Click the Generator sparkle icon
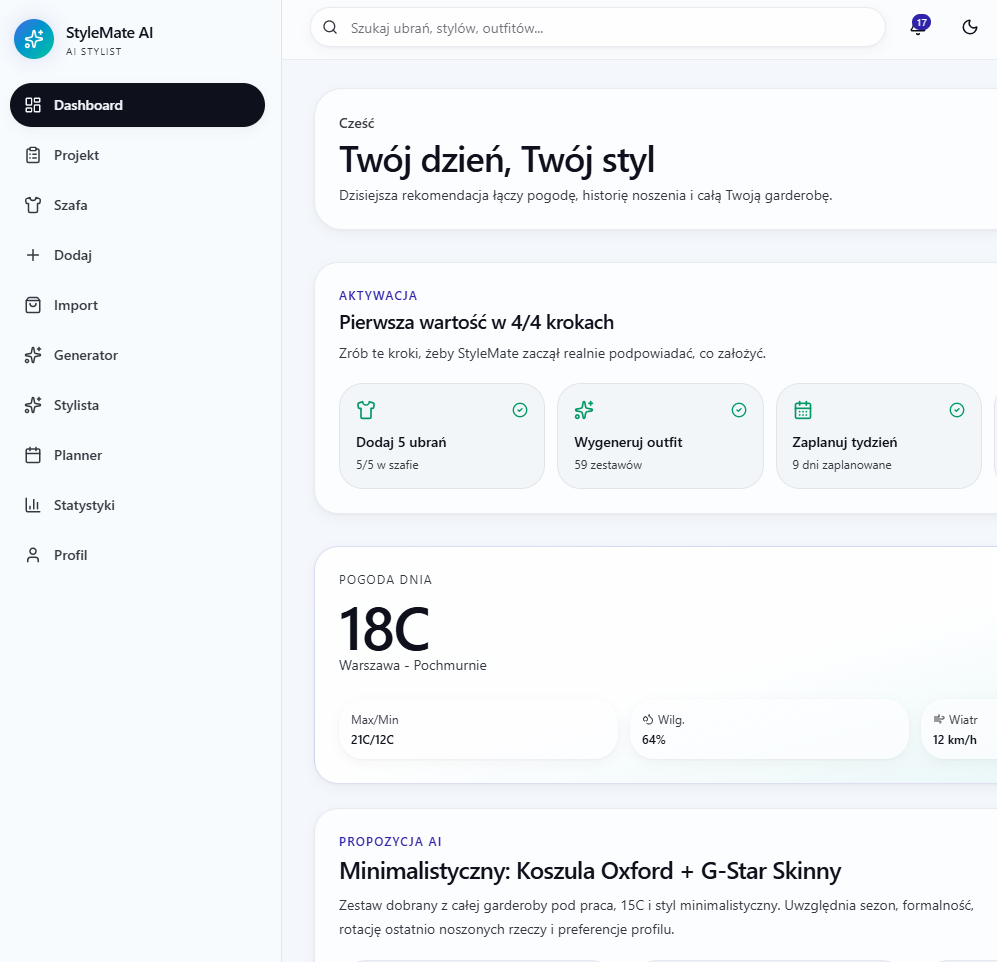Viewport: 997px width, 962px height. [33, 355]
